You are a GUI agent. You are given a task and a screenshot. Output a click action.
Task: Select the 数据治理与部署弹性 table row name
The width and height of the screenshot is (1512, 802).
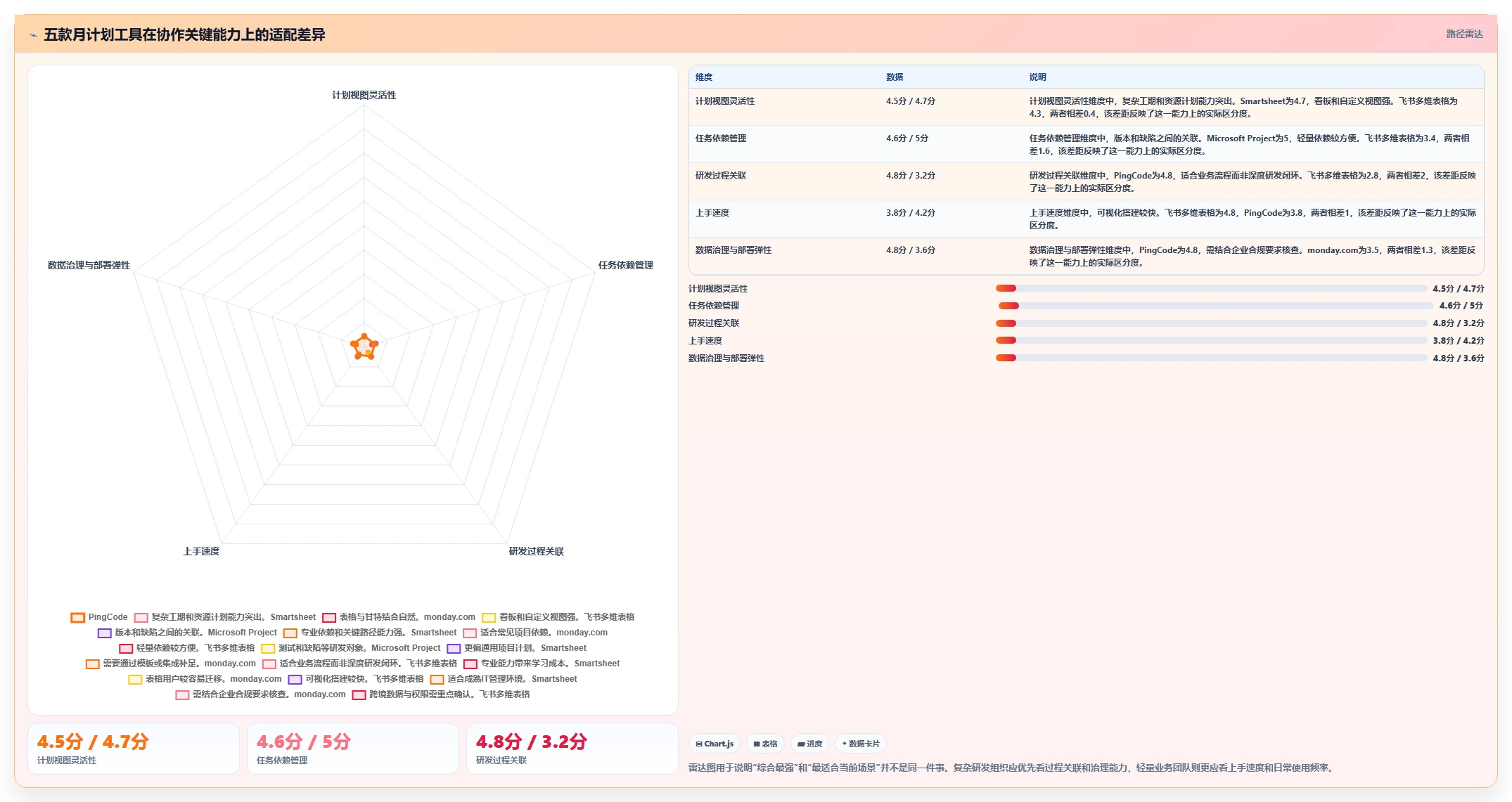click(x=733, y=250)
